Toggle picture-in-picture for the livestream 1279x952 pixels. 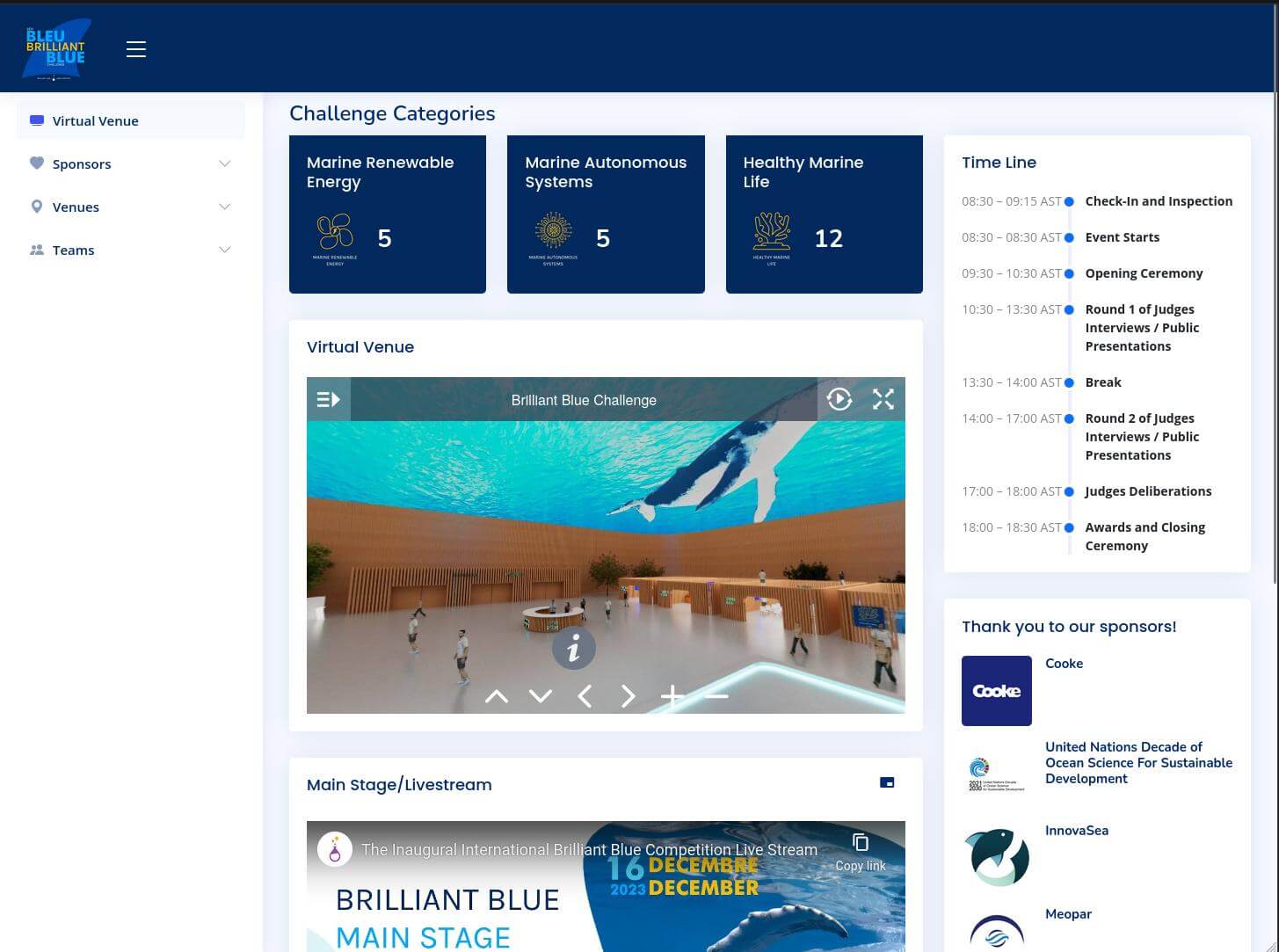pyautogui.click(x=887, y=782)
